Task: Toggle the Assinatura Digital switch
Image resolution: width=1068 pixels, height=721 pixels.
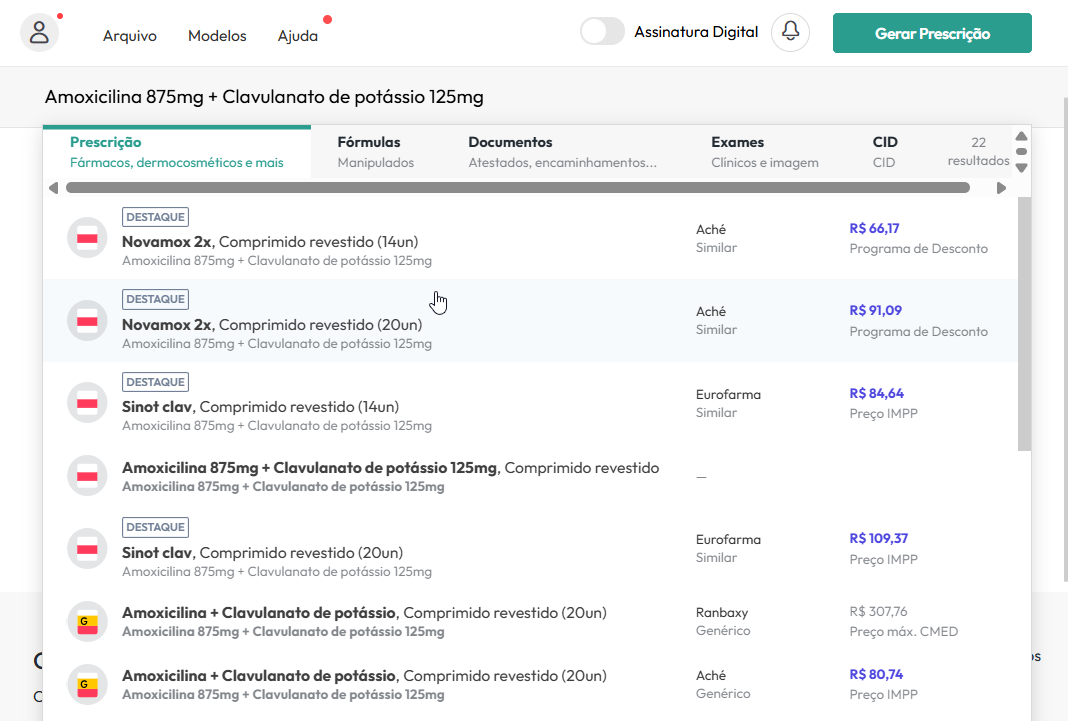Action: [602, 32]
